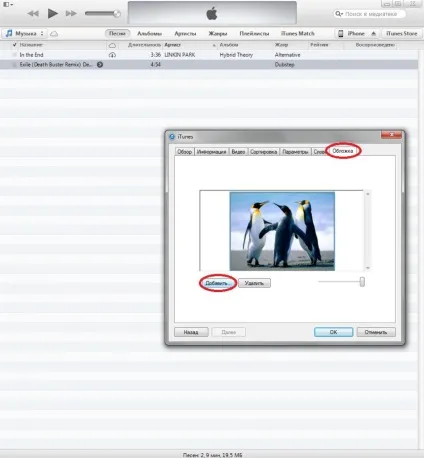Image resolution: width=424 pixels, height=458 pixels.
Task: Click the Удалить button to remove artwork
Action: click(254, 283)
